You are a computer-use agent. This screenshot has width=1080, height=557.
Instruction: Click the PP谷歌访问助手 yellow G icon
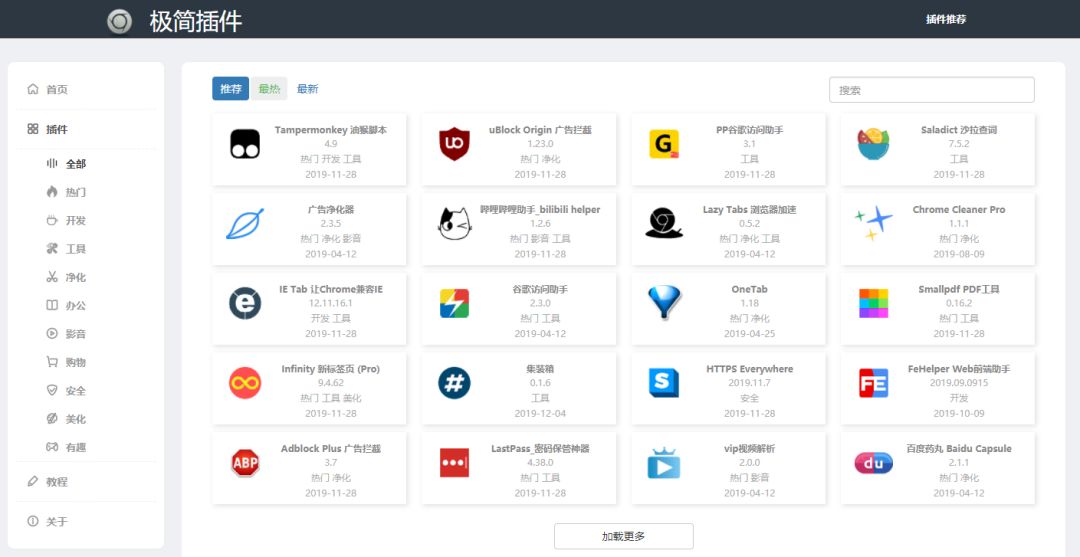[664, 144]
